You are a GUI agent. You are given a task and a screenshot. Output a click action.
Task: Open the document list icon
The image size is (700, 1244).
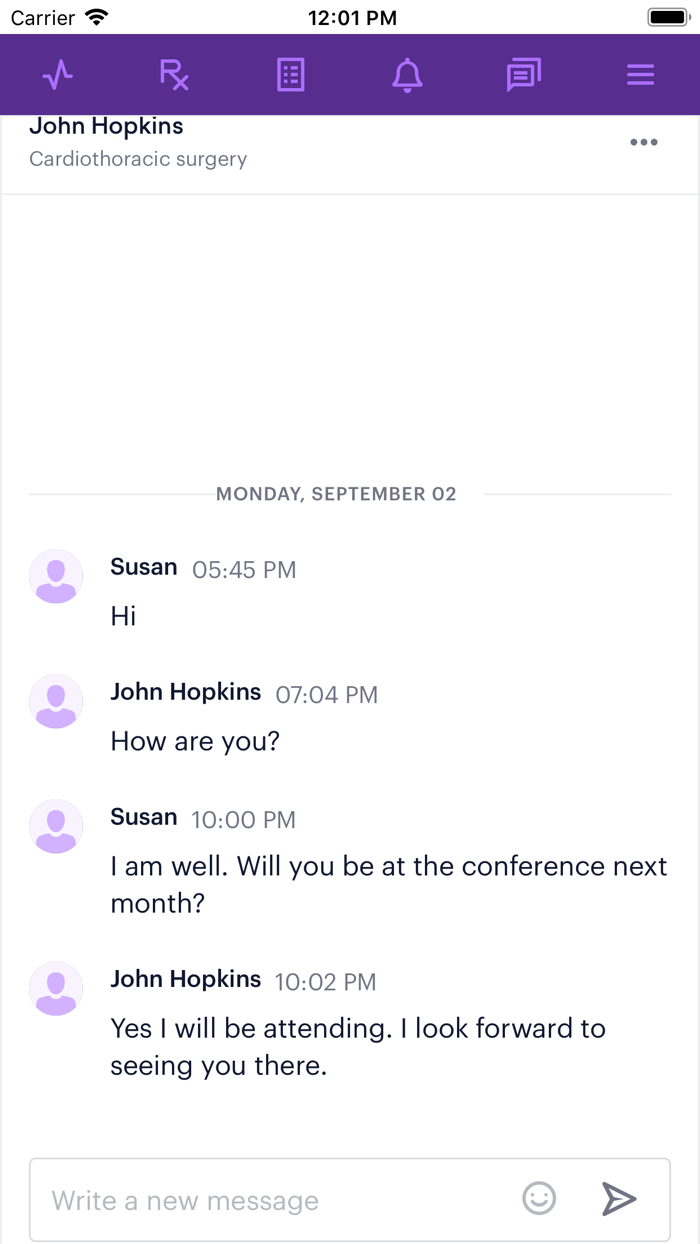(x=290, y=75)
